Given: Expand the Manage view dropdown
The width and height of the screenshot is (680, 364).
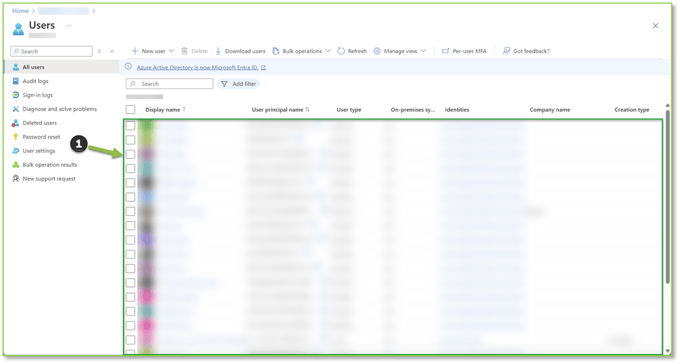Looking at the screenshot, I should click(x=423, y=51).
